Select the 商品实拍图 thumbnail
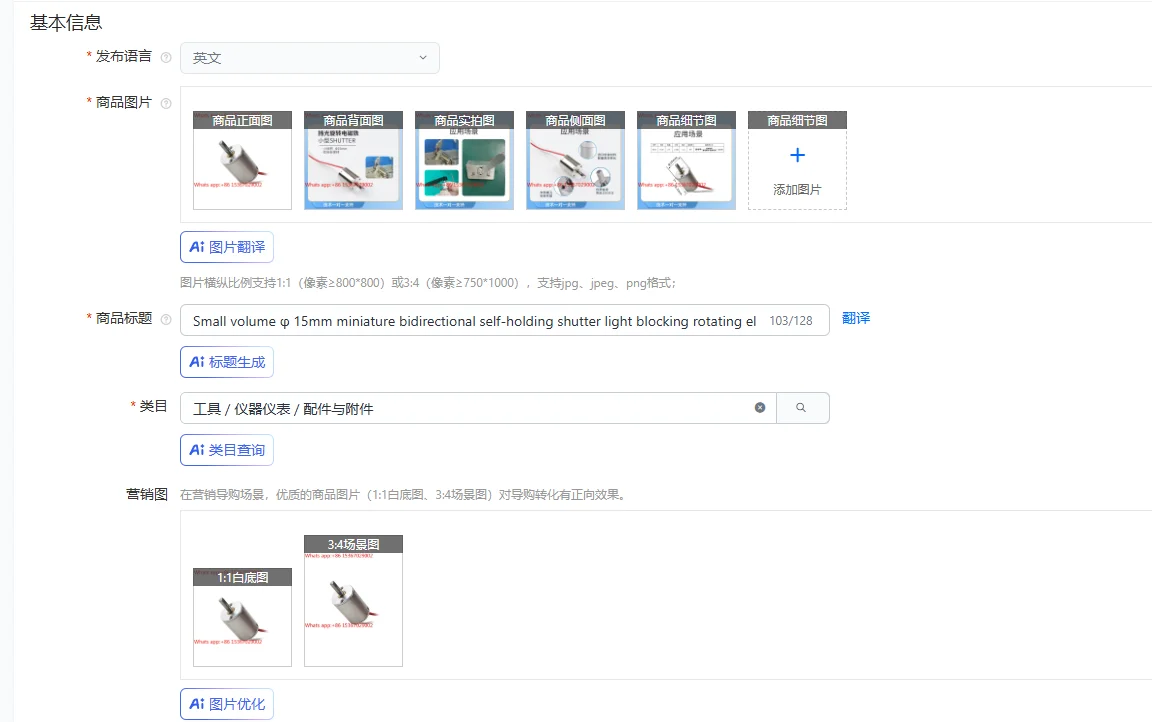The height and width of the screenshot is (722, 1152). point(464,160)
